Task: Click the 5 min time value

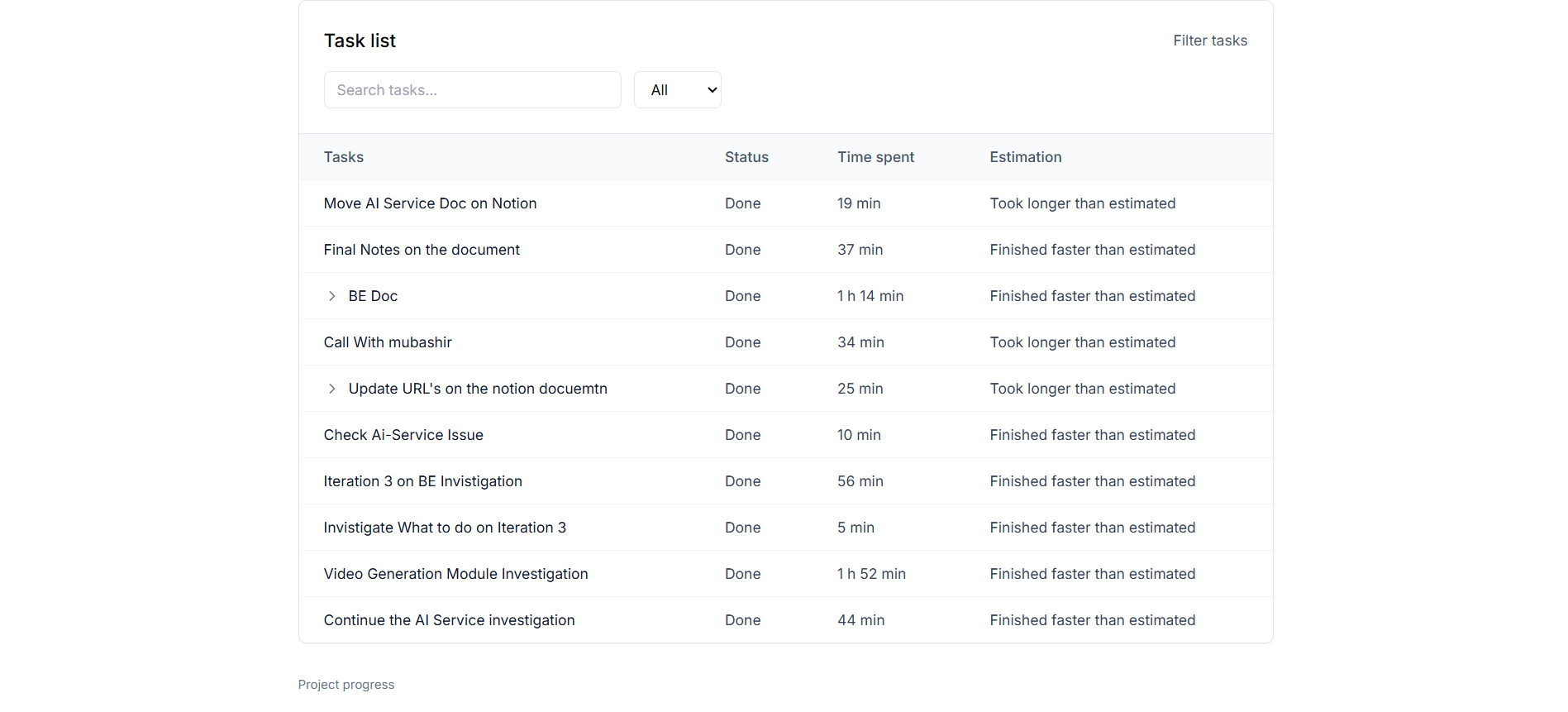Action: (x=855, y=528)
